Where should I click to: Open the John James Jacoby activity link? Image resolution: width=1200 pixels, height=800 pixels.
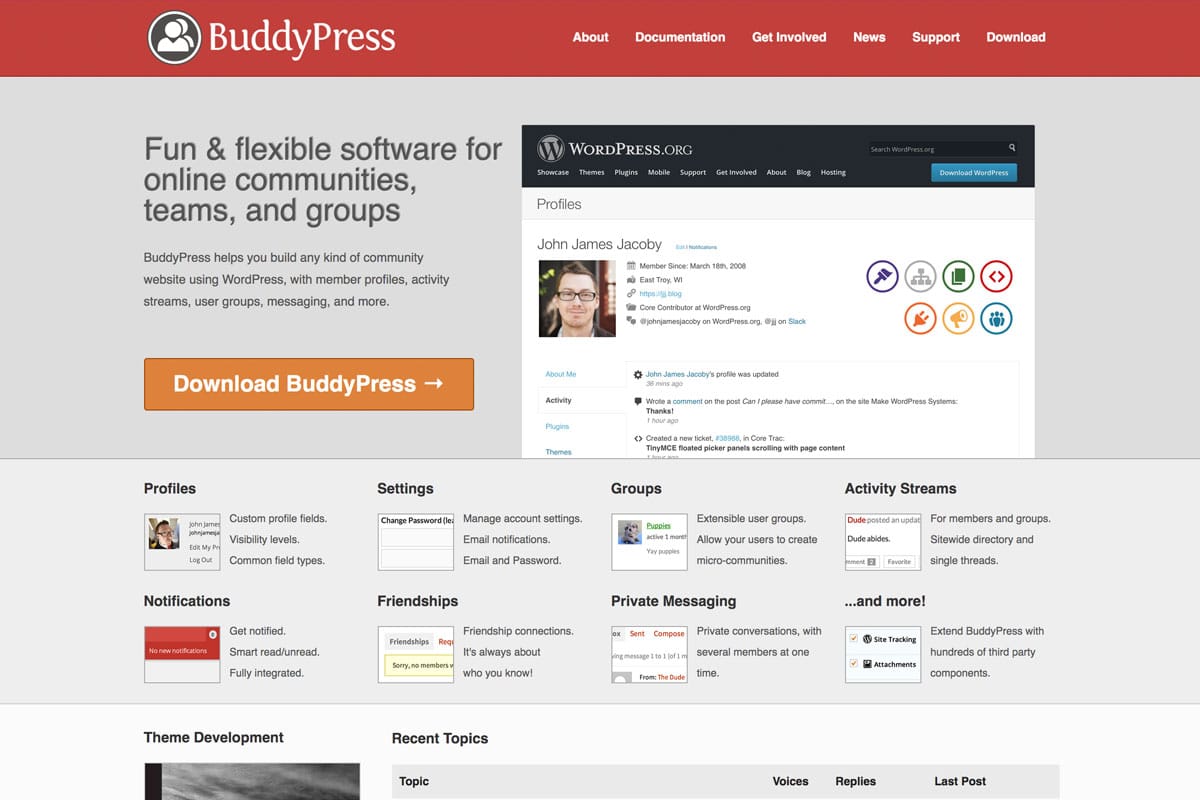click(678, 374)
